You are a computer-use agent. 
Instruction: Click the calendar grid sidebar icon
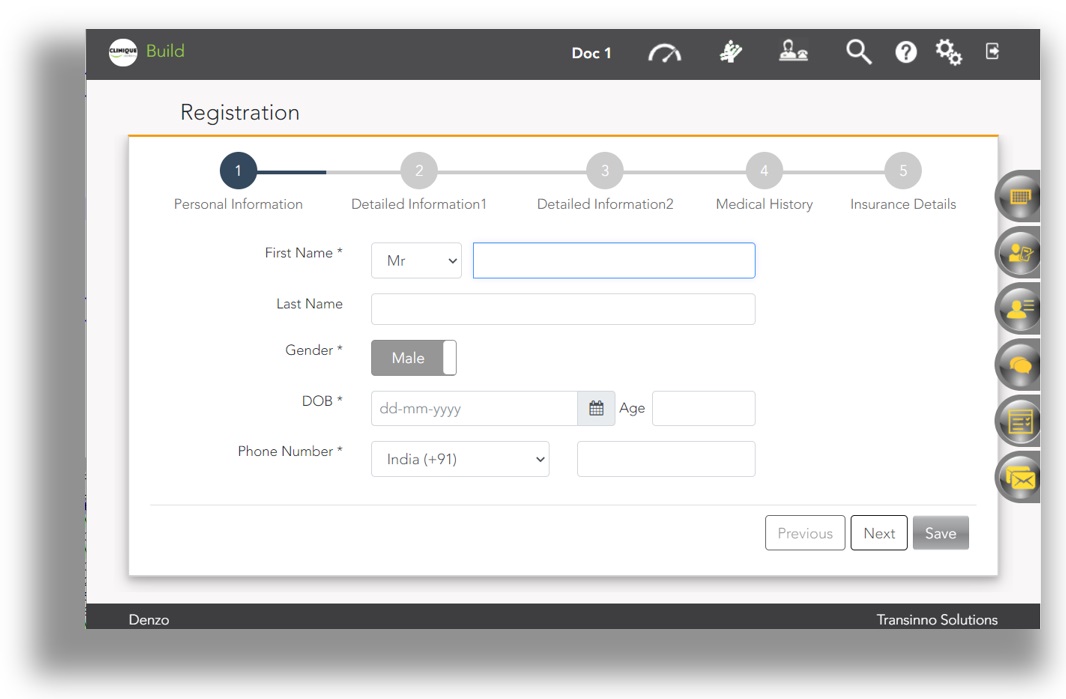click(1019, 197)
